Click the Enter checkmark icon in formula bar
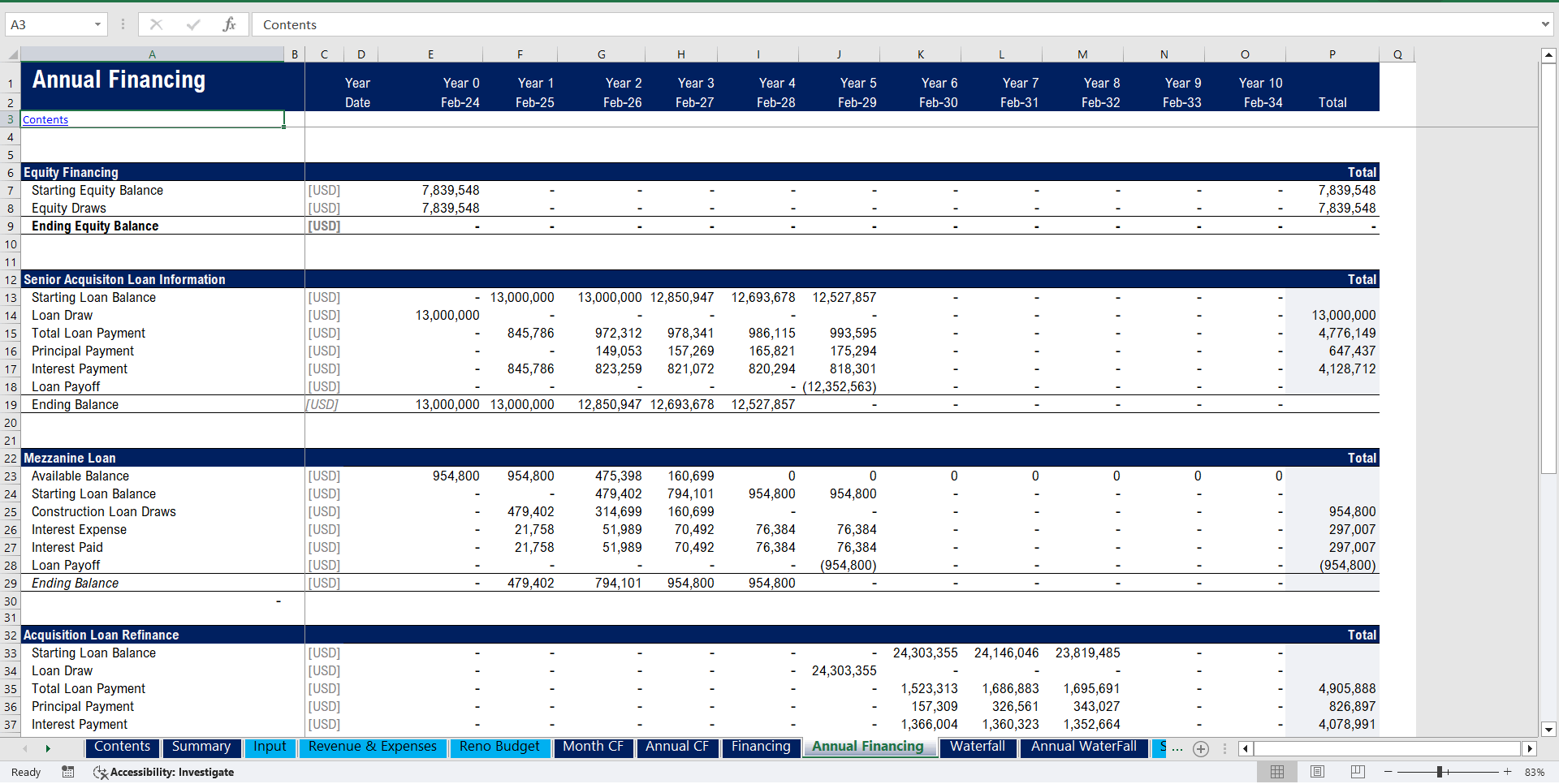The width and height of the screenshot is (1559, 784). click(193, 24)
